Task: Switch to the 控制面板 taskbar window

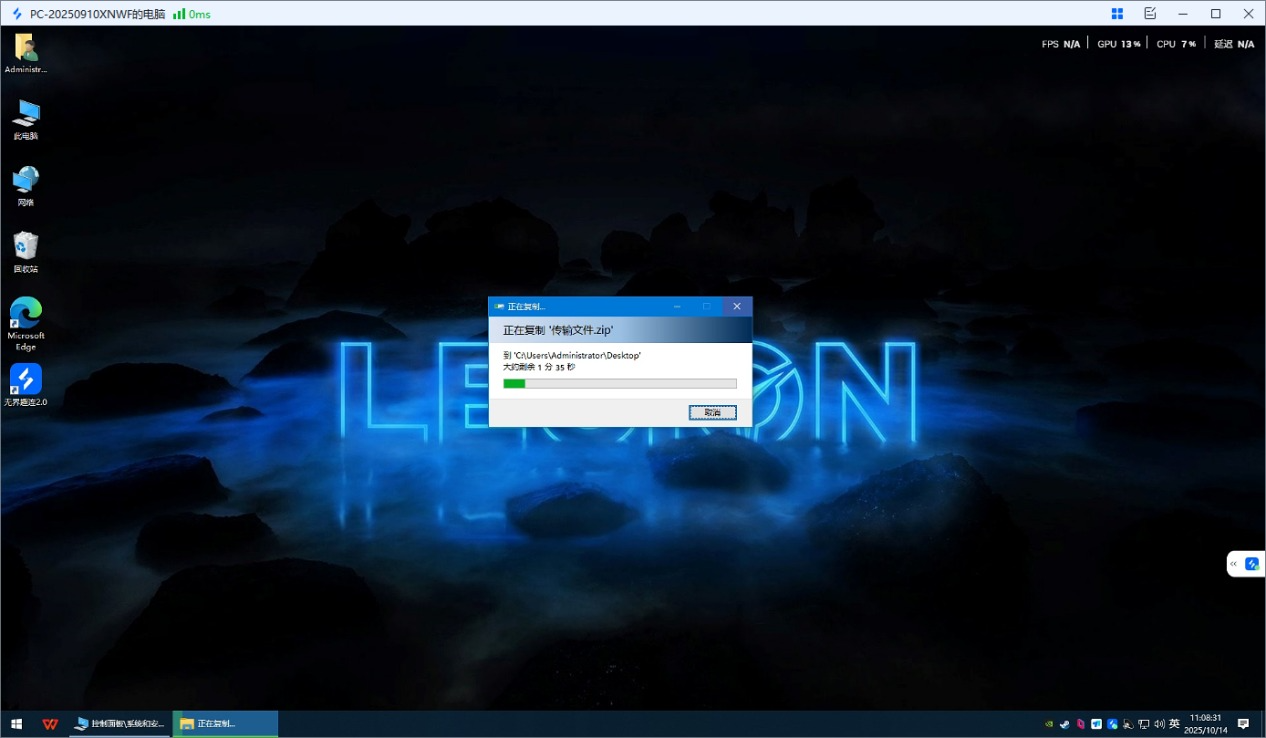Action: point(120,724)
